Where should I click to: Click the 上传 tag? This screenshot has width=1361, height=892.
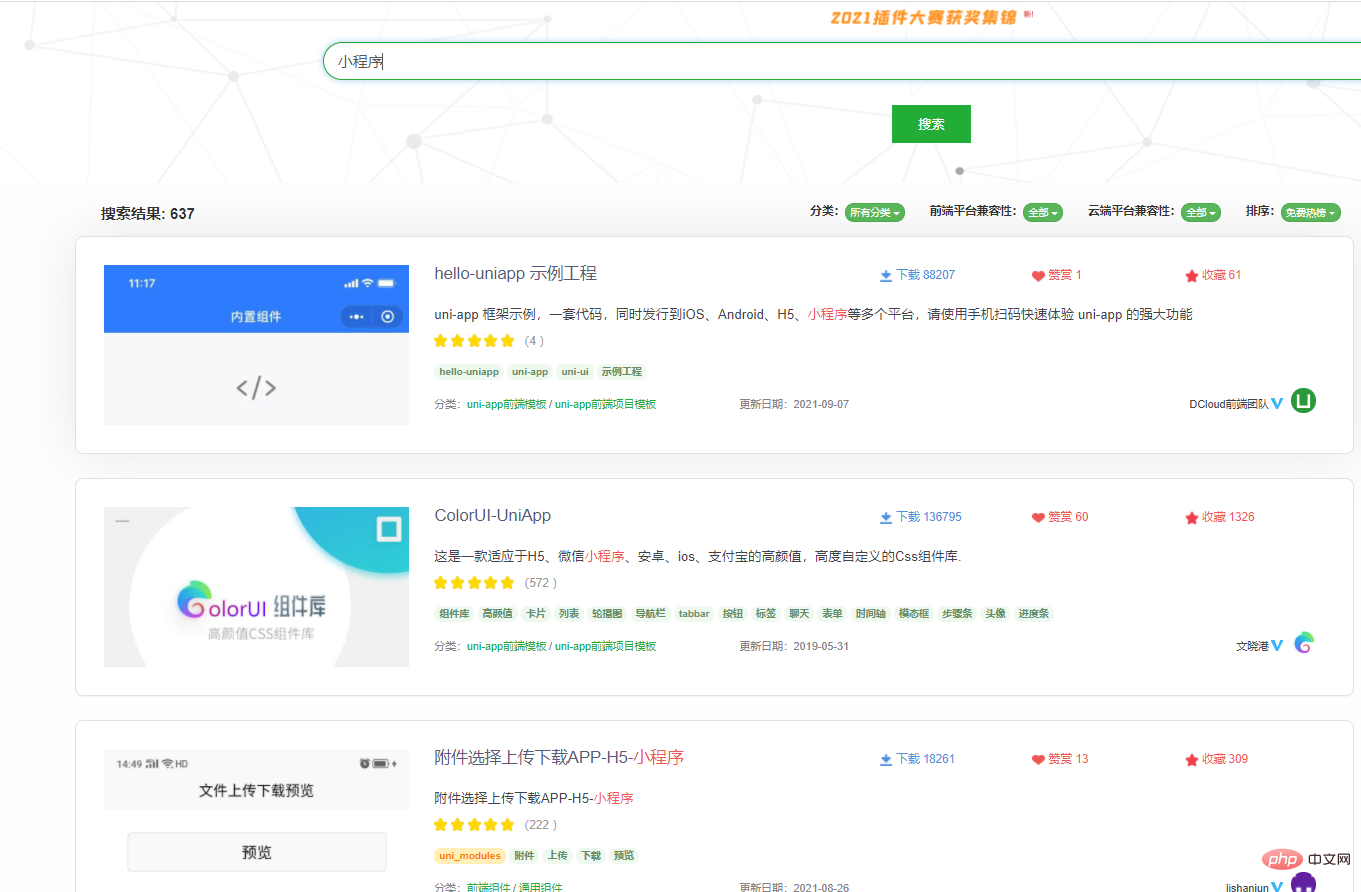pyautogui.click(x=557, y=856)
